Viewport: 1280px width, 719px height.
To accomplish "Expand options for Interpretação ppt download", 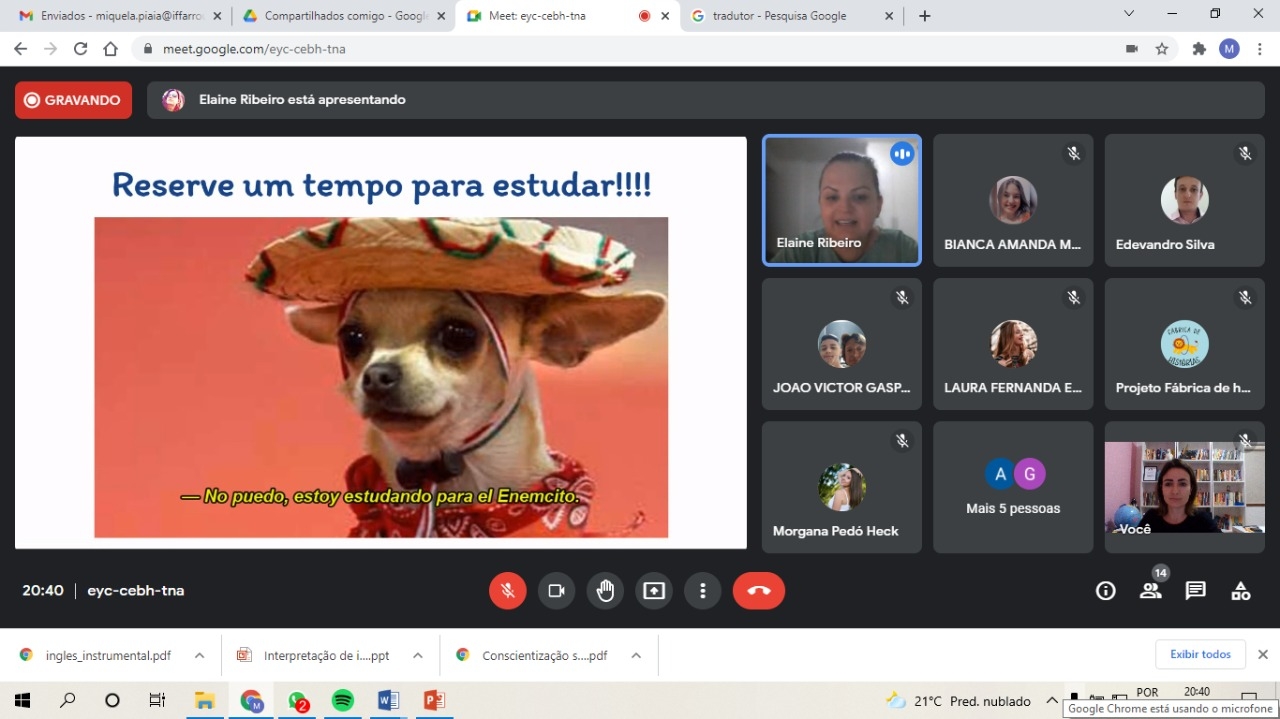I will click(x=417, y=656).
